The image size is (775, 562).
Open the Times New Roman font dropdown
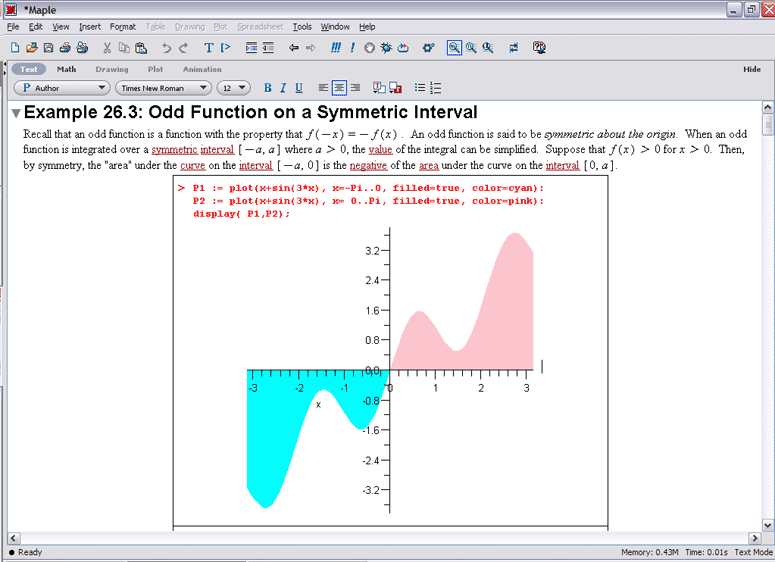click(x=164, y=88)
